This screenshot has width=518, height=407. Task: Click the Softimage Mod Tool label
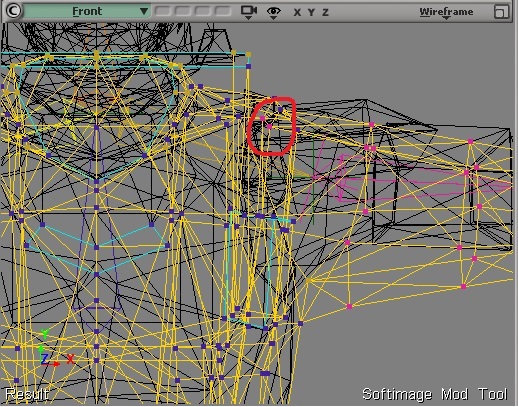[x=435, y=394]
